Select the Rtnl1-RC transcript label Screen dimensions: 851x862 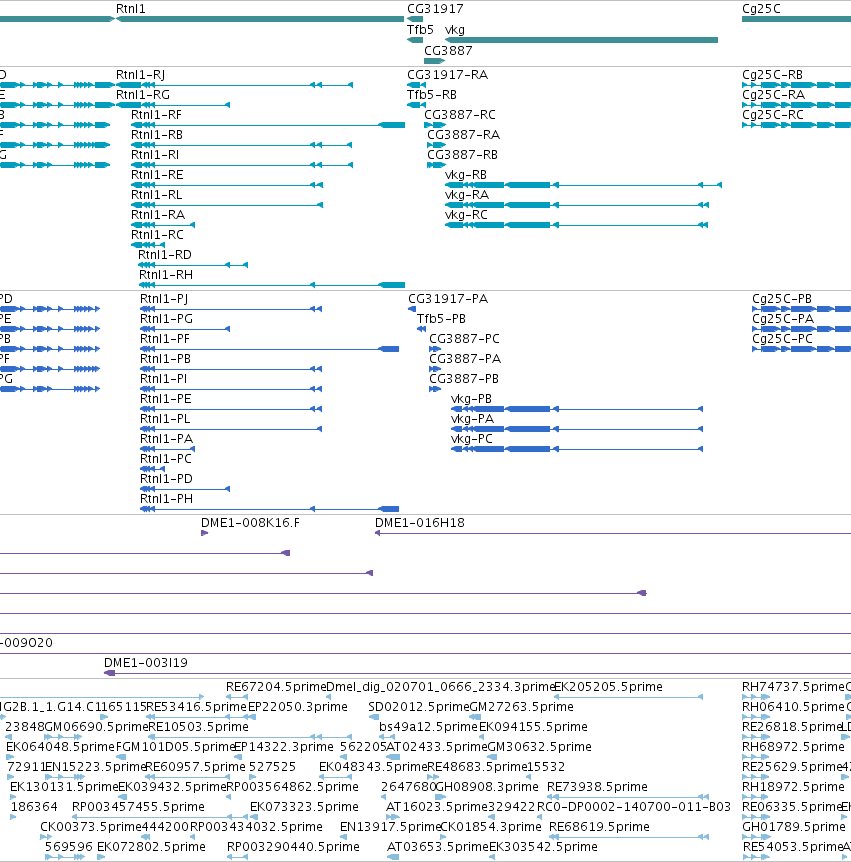pyautogui.click(x=157, y=235)
